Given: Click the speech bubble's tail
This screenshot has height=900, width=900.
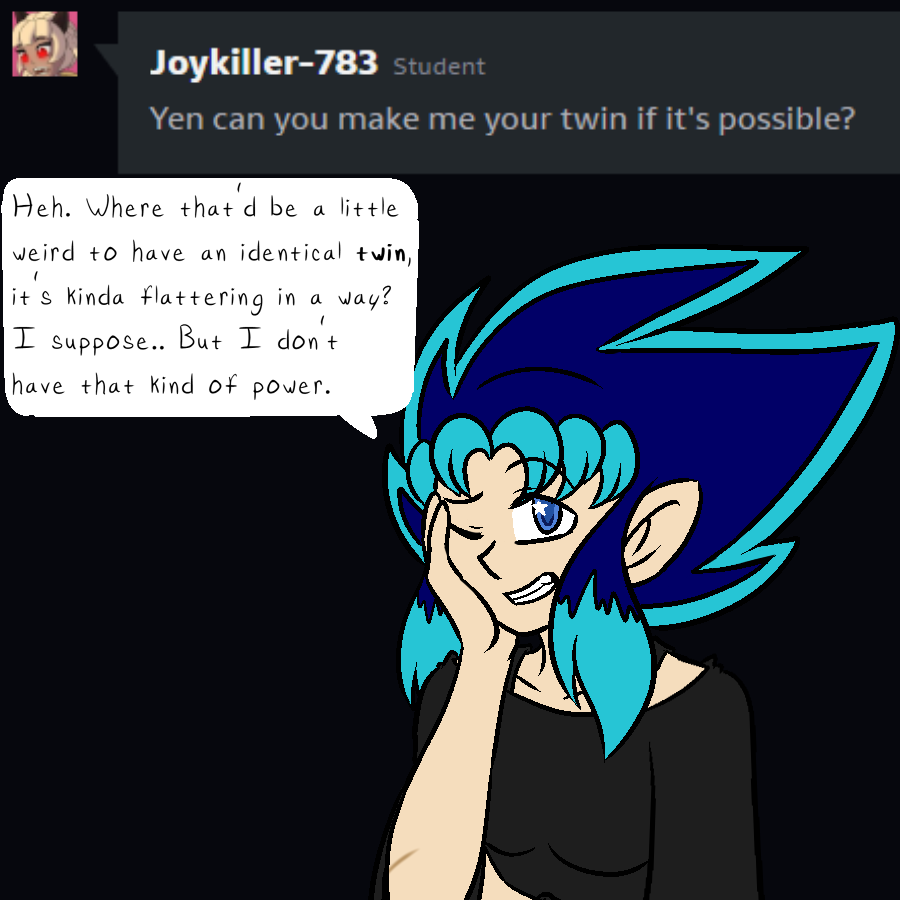Looking at the screenshot, I should click(360, 426).
